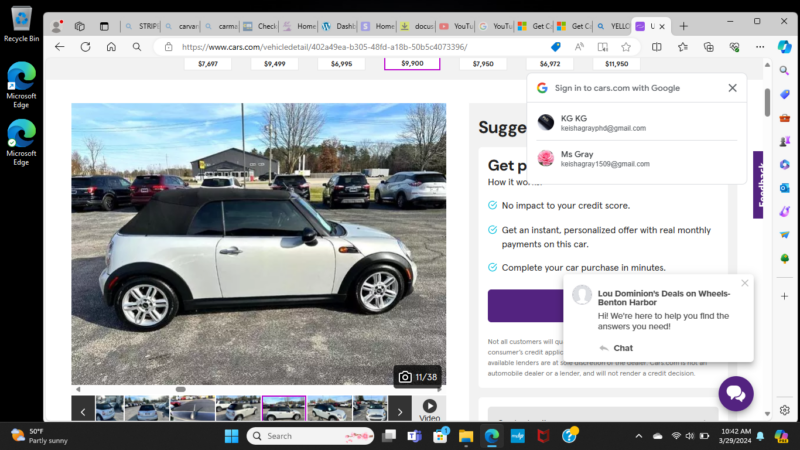Image resolution: width=800 pixels, height=450 pixels.
Task: Open sidebar settings gear
Action: click(x=784, y=410)
